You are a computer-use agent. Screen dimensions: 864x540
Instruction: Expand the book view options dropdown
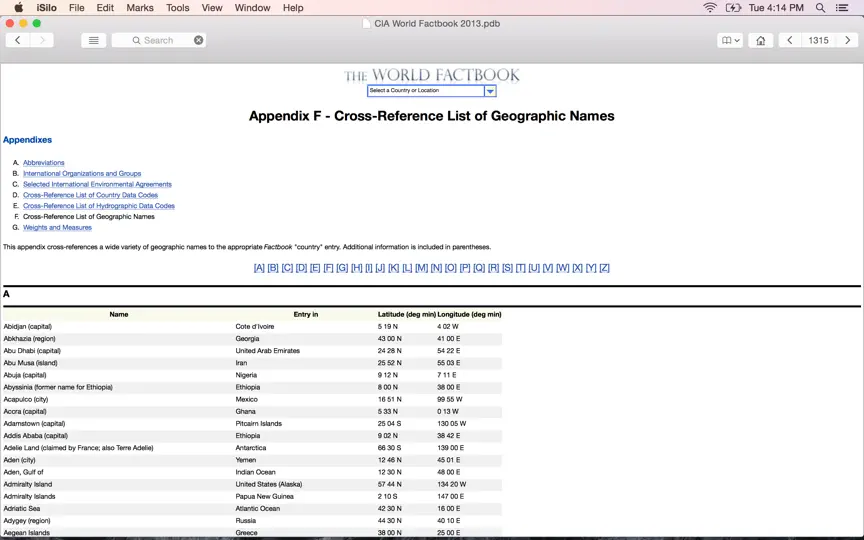tap(730, 40)
